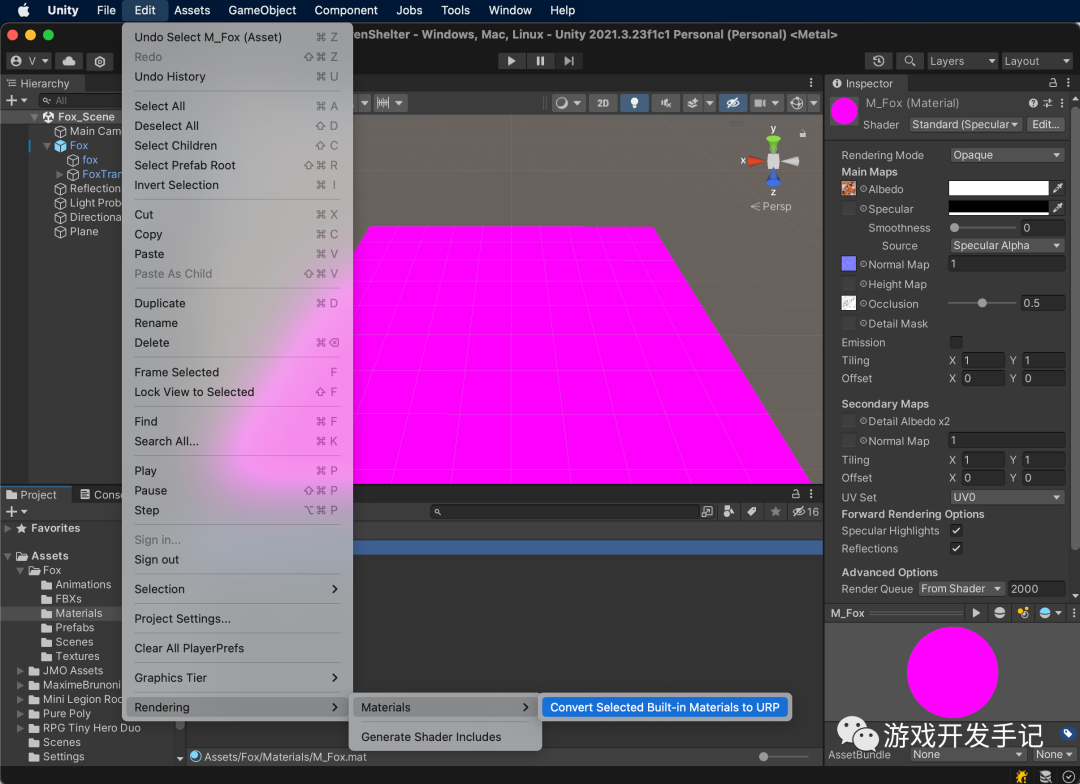Click the preview mesh shape icon
The image size is (1080, 784).
coord(999,612)
